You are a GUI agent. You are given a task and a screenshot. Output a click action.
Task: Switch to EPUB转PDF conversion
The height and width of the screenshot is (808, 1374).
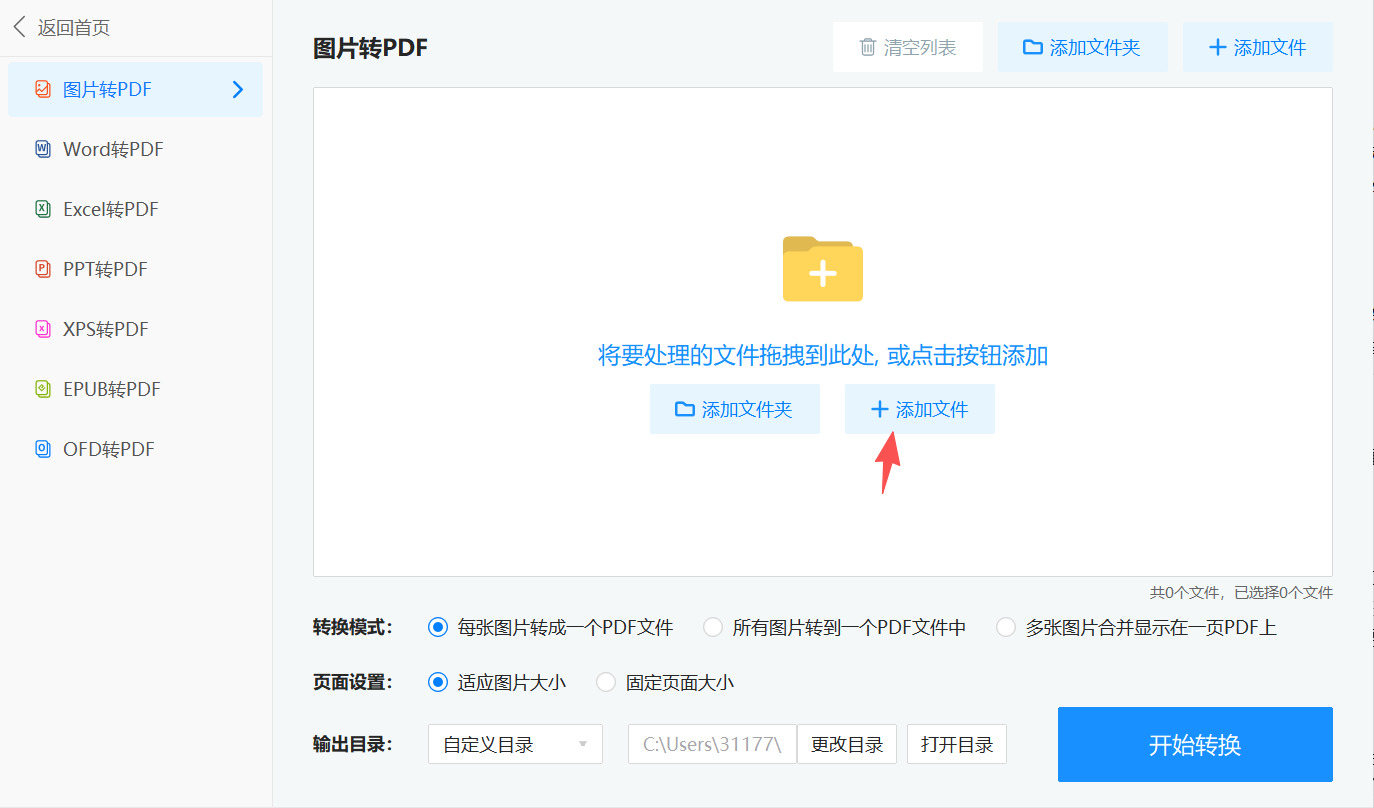[109, 389]
